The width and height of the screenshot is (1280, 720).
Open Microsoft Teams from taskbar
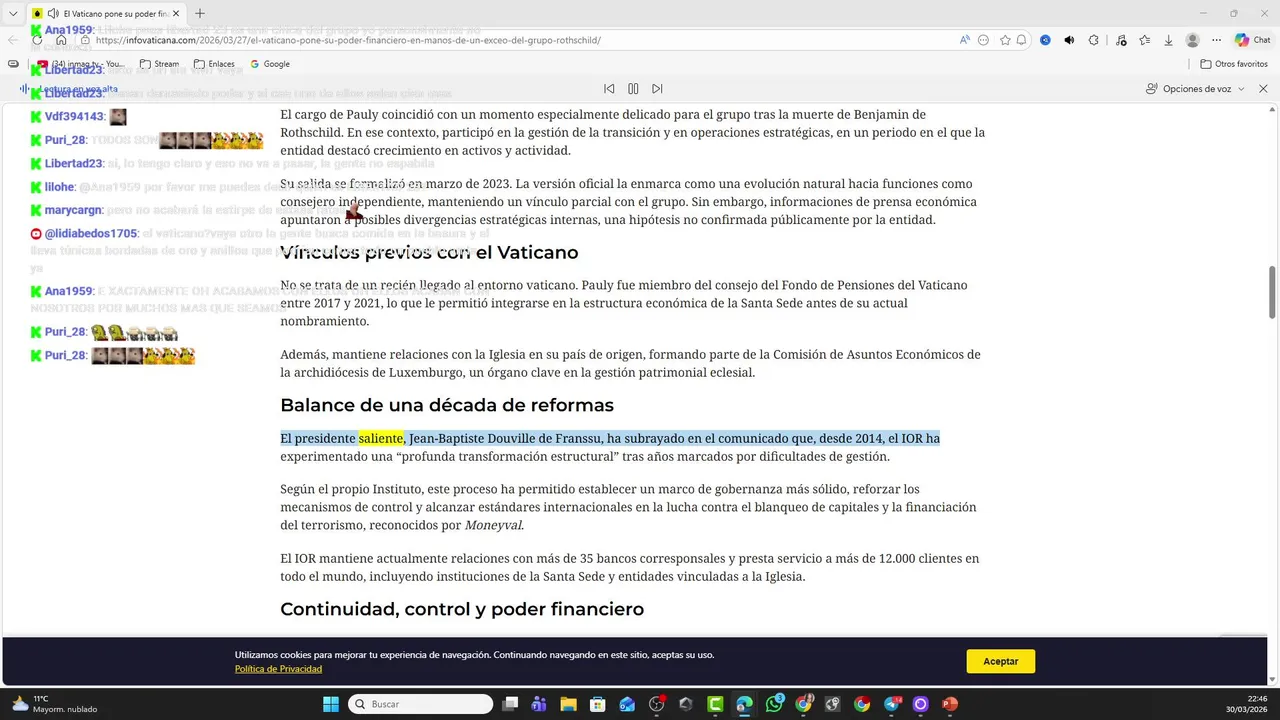tap(539, 704)
